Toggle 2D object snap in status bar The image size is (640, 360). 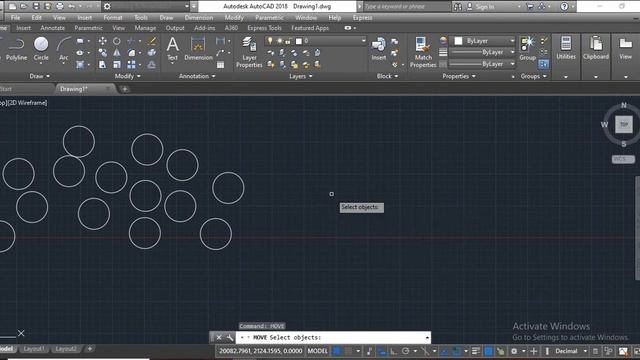pyautogui.click(x=456, y=351)
